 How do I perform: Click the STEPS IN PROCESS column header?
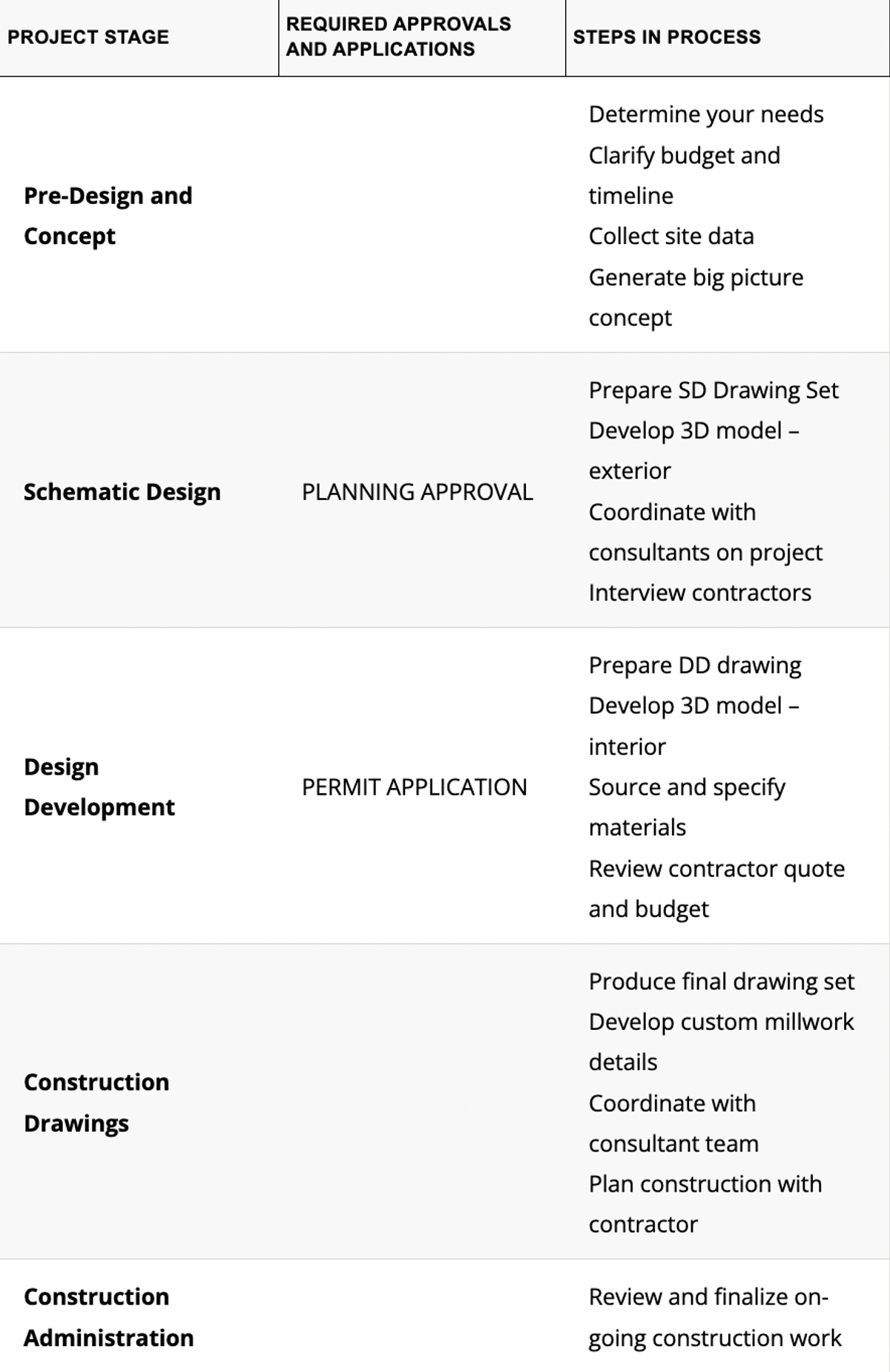click(x=667, y=37)
